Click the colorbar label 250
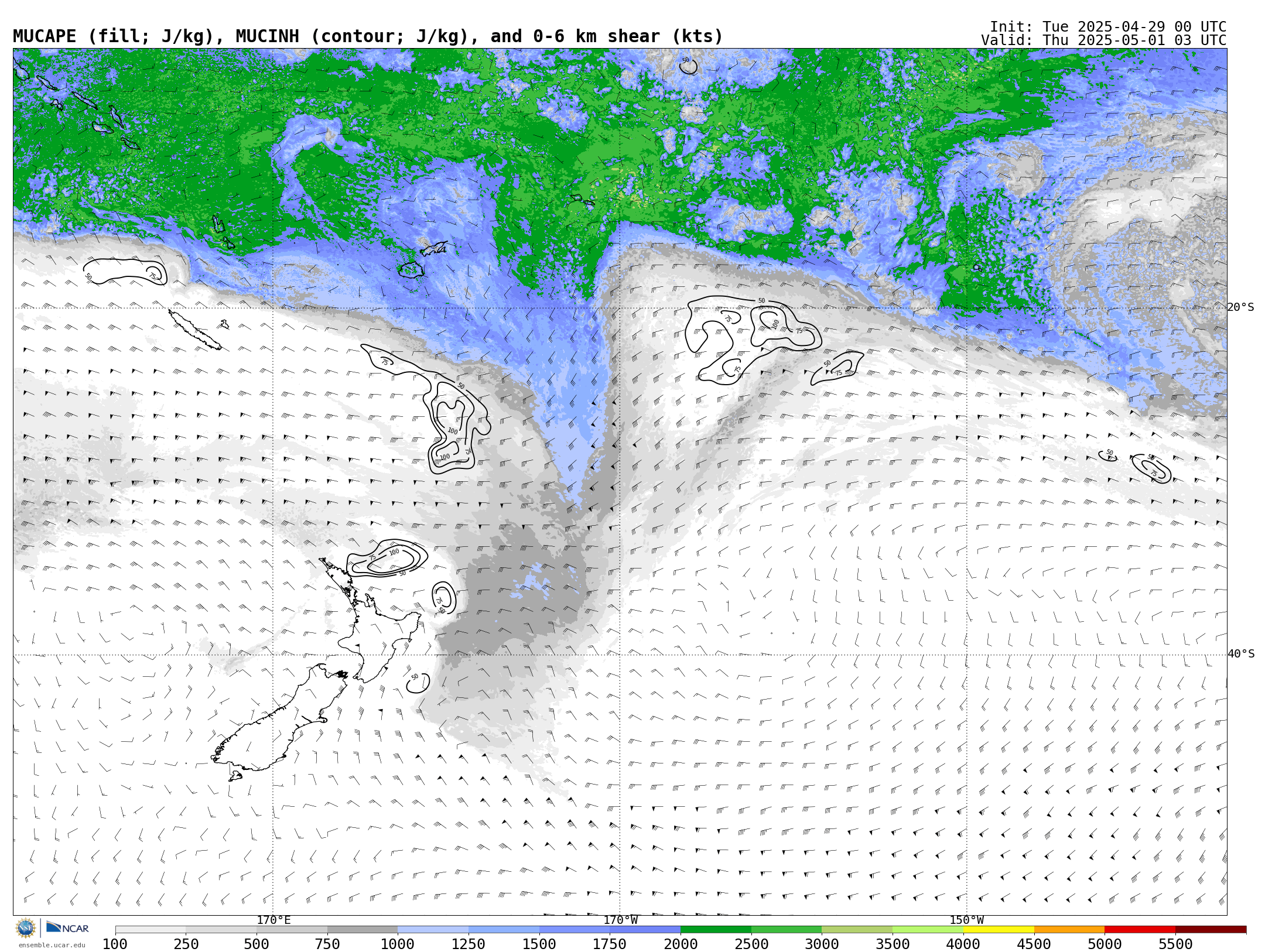The height and width of the screenshot is (952, 1265). click(186, 944)
